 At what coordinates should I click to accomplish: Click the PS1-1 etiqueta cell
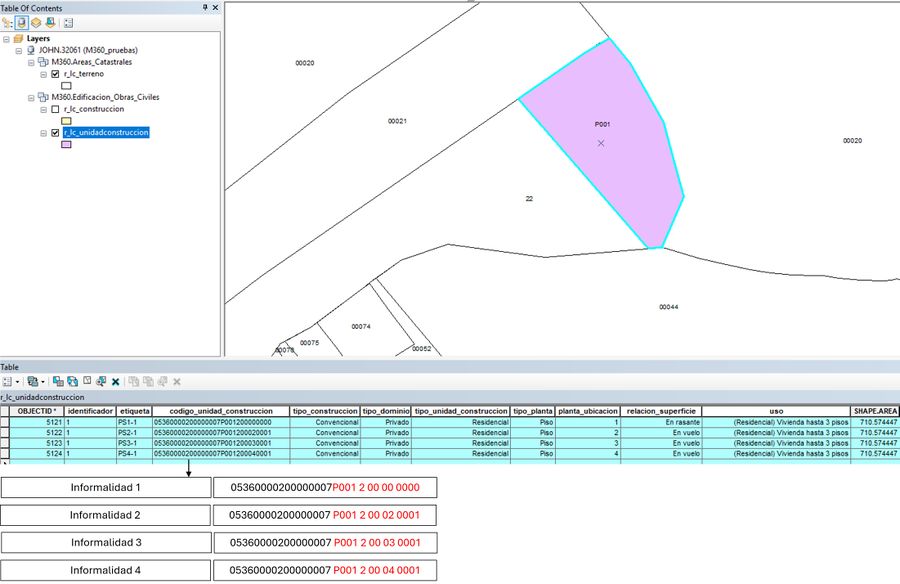pos(134,422)
